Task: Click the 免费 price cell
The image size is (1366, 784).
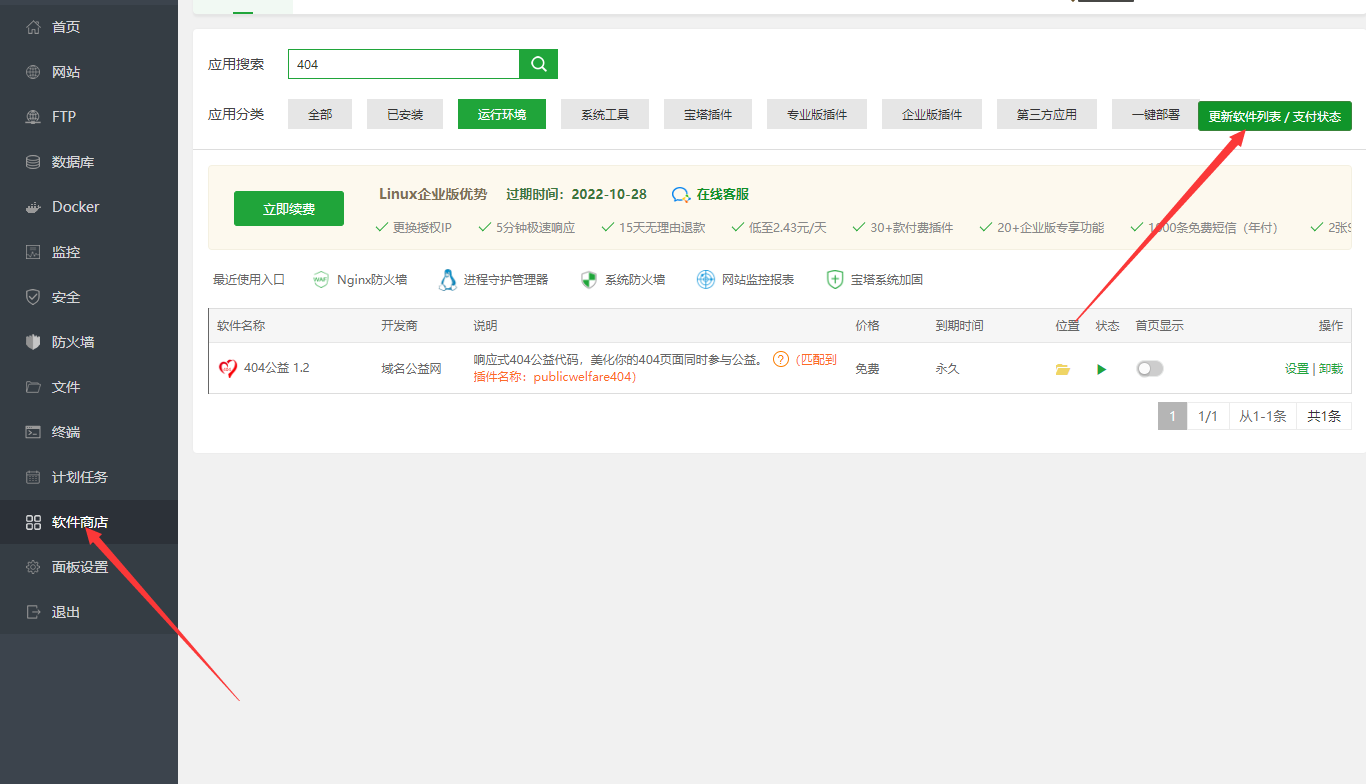Action: coord(867,369)
